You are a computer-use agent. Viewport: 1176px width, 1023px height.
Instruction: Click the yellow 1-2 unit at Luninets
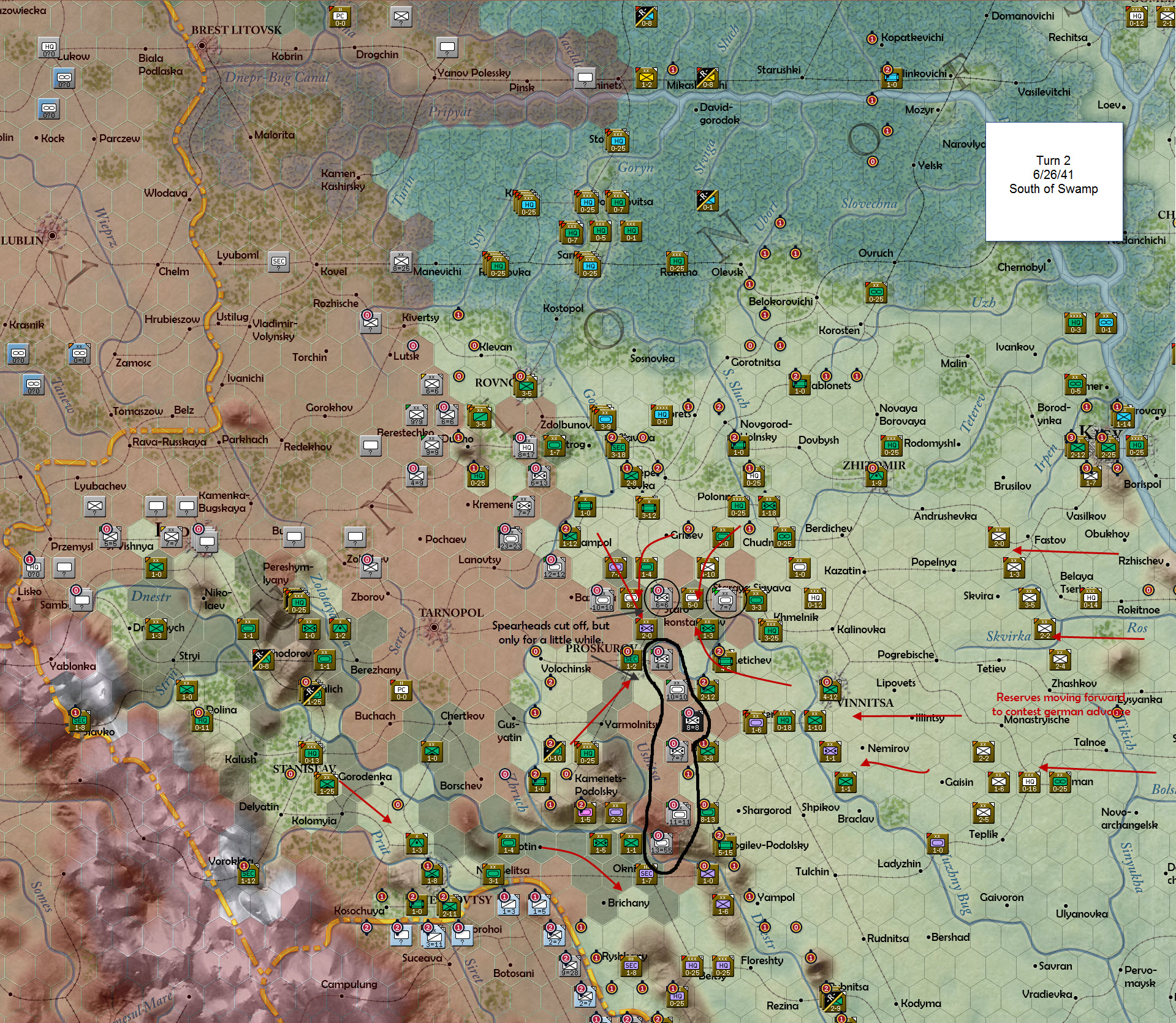coord(647,78)
